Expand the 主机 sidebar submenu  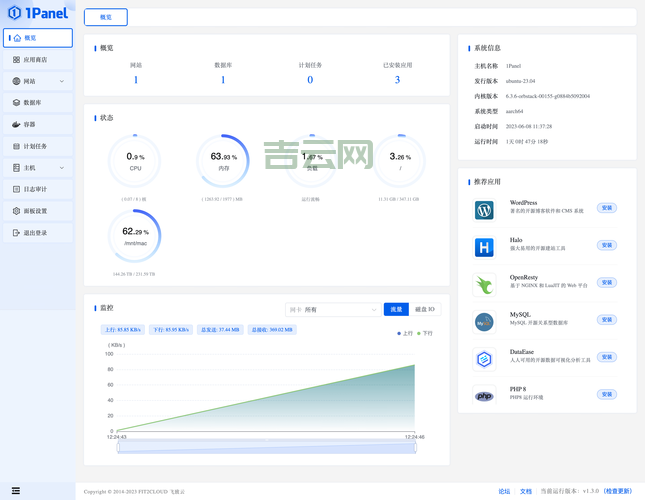(37, 167)
